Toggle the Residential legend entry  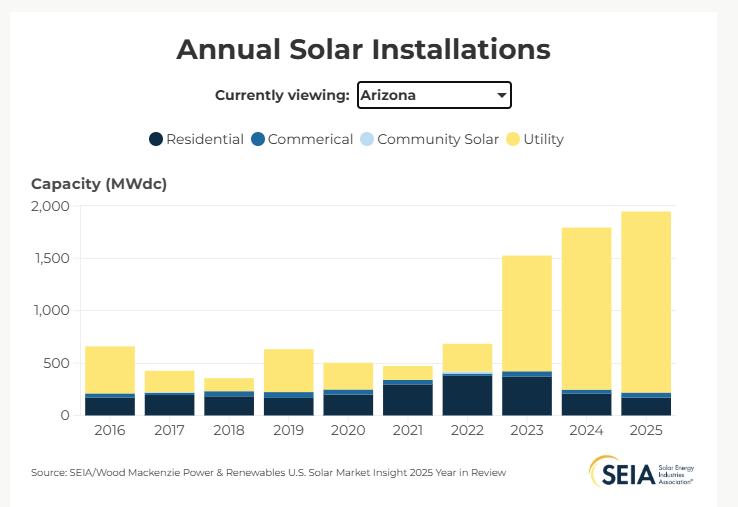click(196, 139)
